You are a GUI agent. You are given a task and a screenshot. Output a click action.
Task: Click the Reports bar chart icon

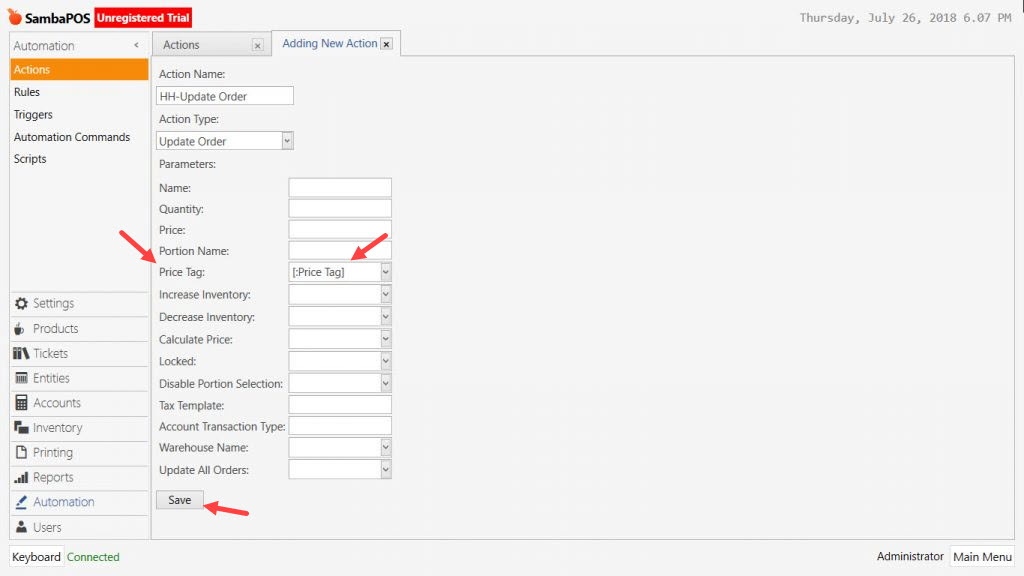[x=21, y=478]
